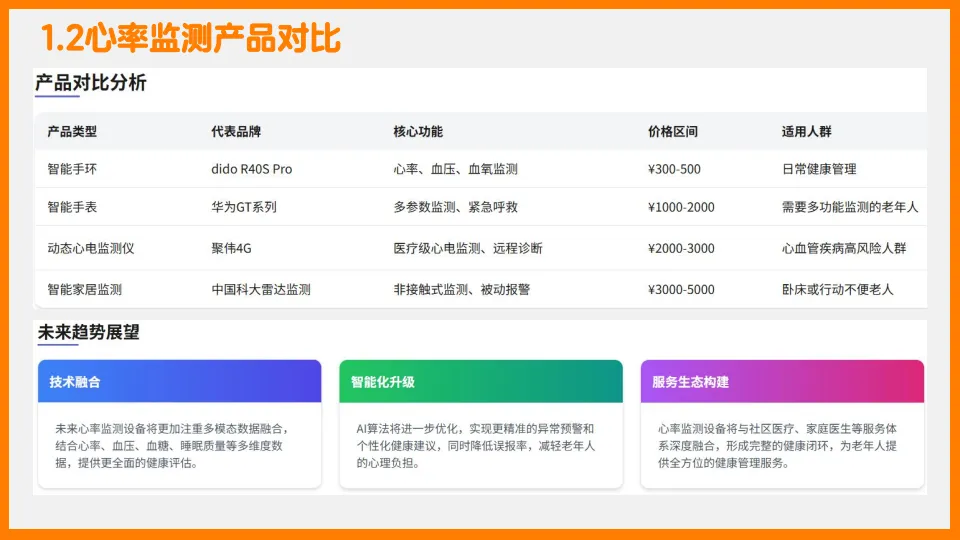Screen dimensions: 960x540
Task: Click the 技术融合 card description text
Action: pyautogui.click(x=173, y=446)
